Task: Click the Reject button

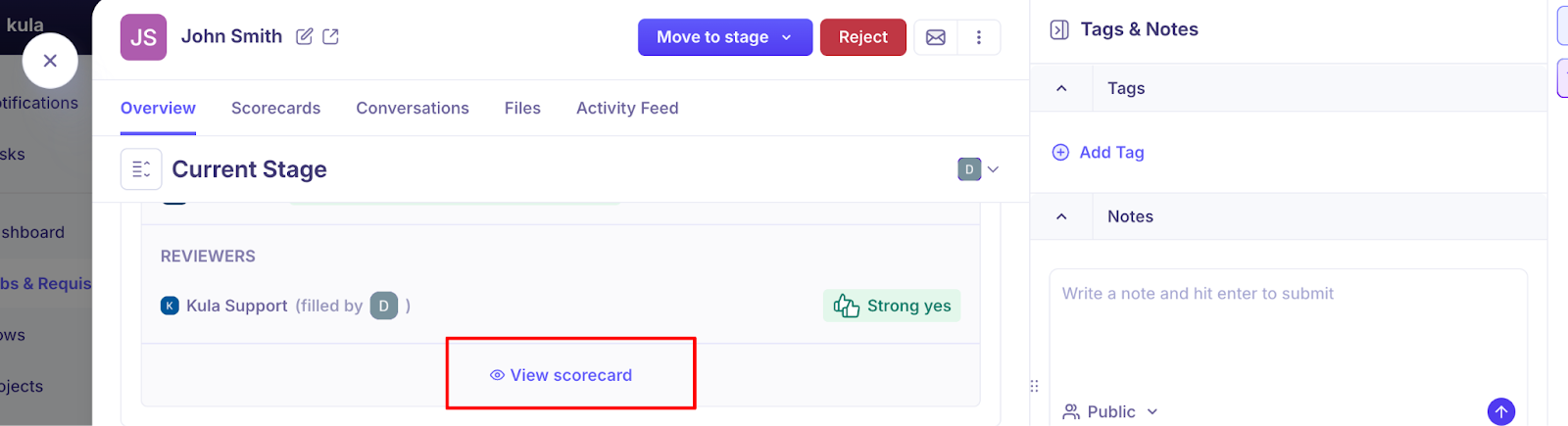Action: [862, 37]
